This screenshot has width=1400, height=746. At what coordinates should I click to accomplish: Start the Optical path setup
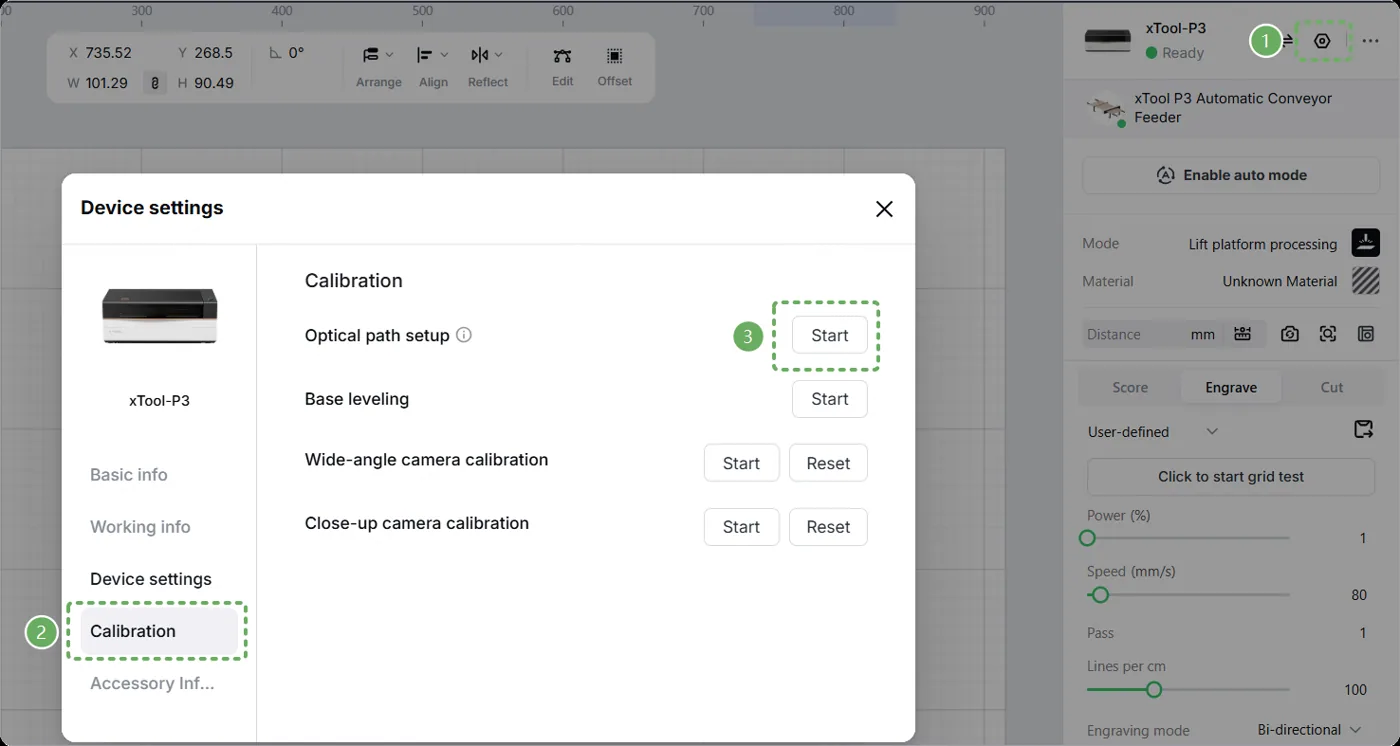pos(830,336)
